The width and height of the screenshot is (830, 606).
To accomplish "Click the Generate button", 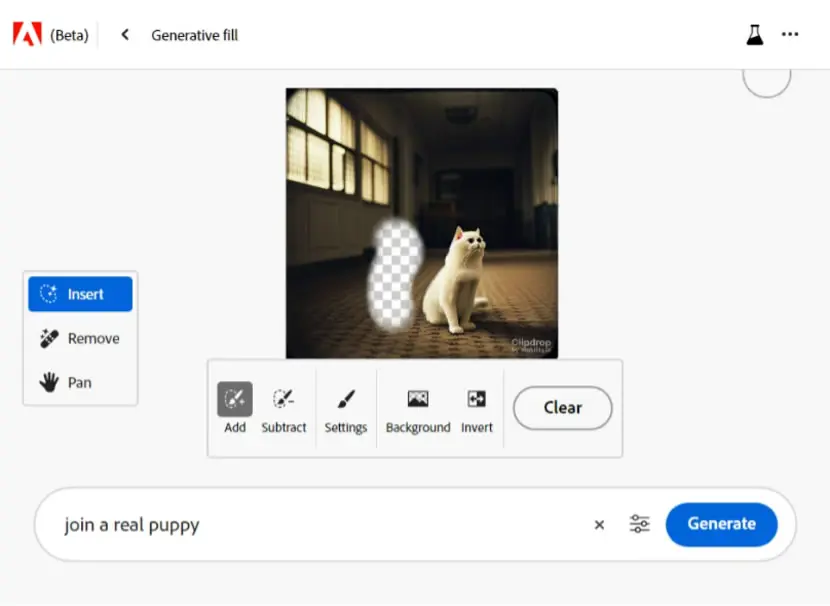I will coord(721,524).
